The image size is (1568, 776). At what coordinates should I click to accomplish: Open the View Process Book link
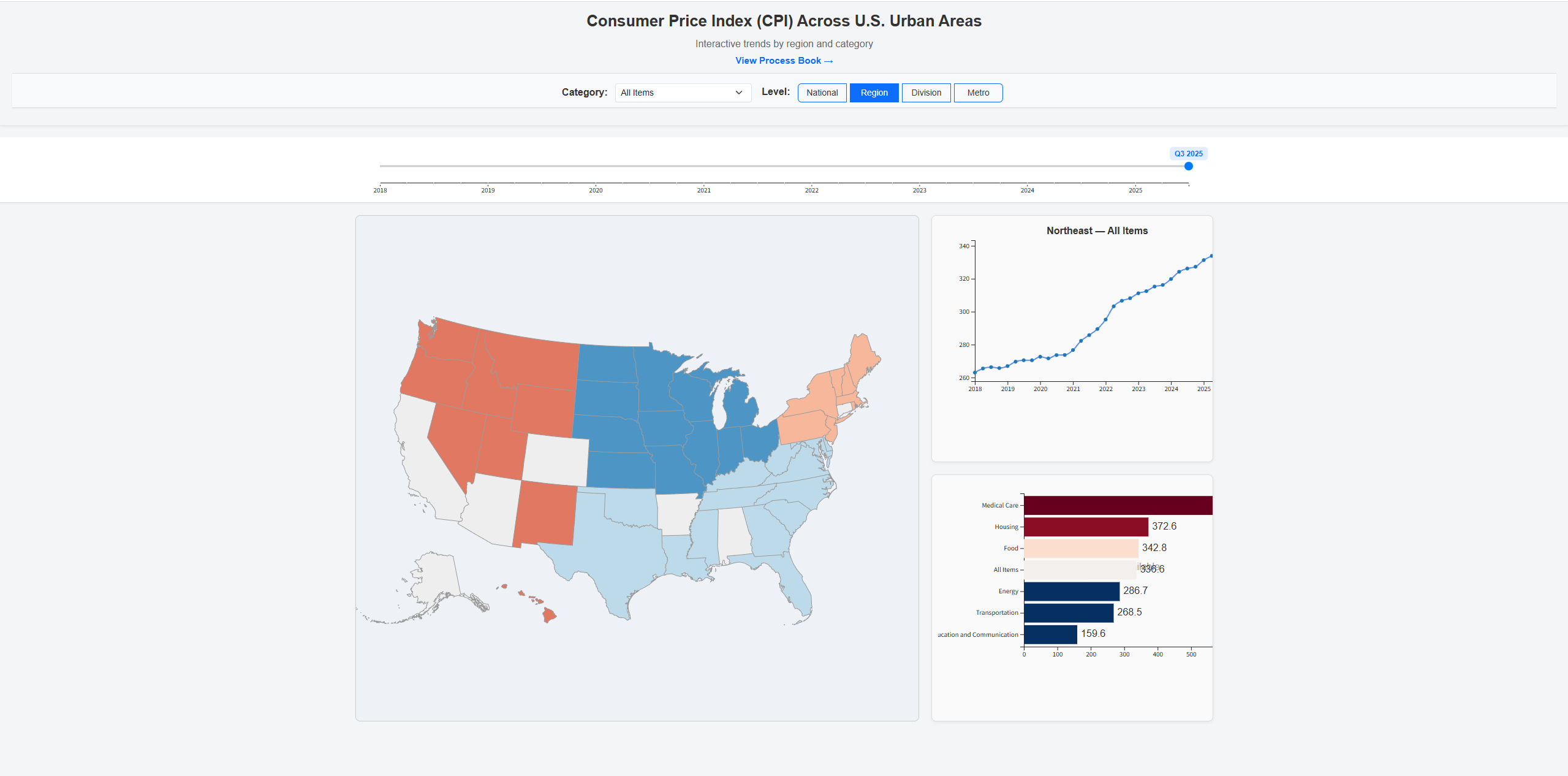pyautogui.click(x=784, y=61)
